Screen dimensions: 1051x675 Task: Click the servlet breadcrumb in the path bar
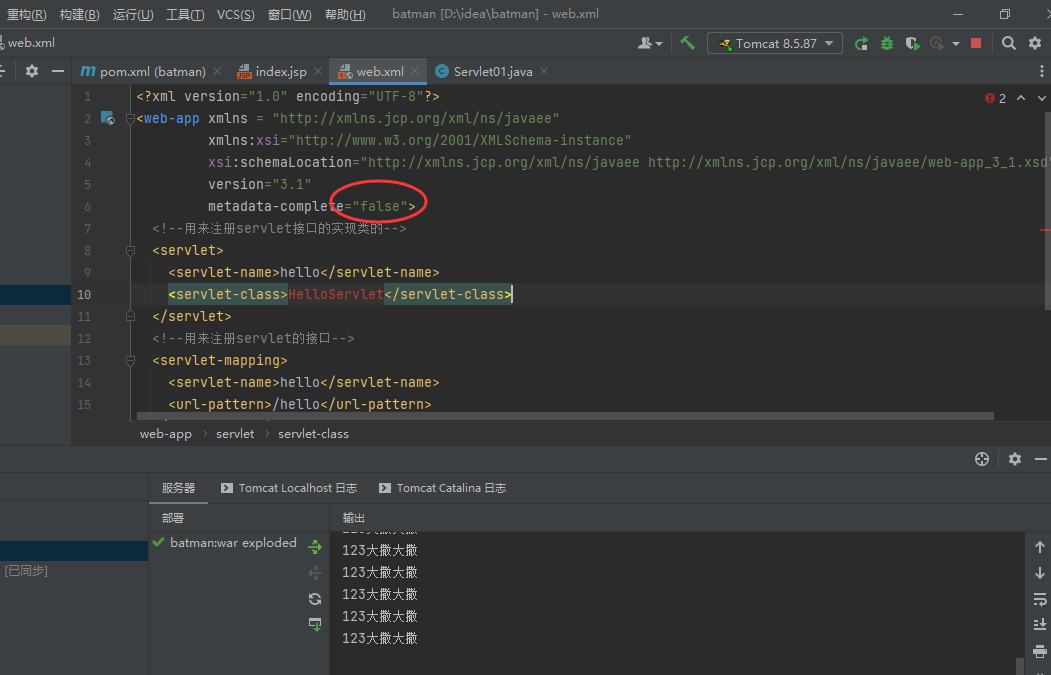(x=235, y=434)
